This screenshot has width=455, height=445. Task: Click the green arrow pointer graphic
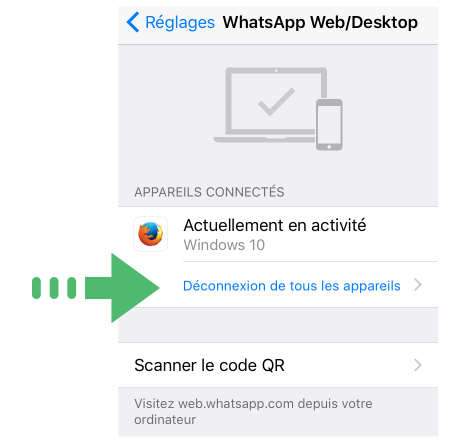[122, 288]
